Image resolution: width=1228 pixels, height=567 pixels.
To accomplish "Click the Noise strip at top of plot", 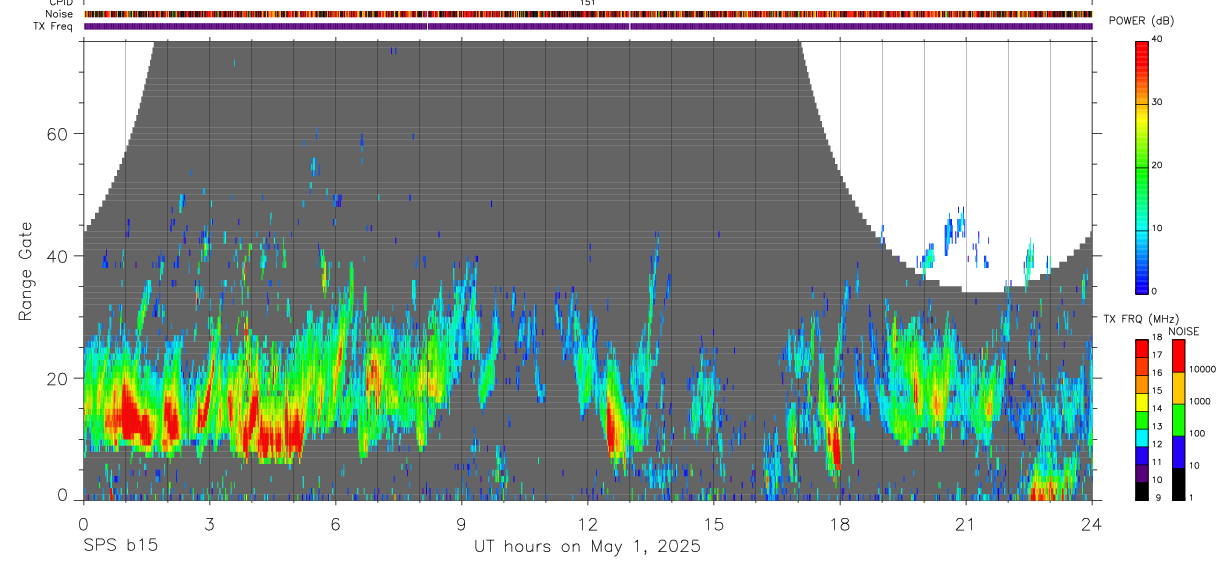I will pyautogui.click(x=587, y=14).
